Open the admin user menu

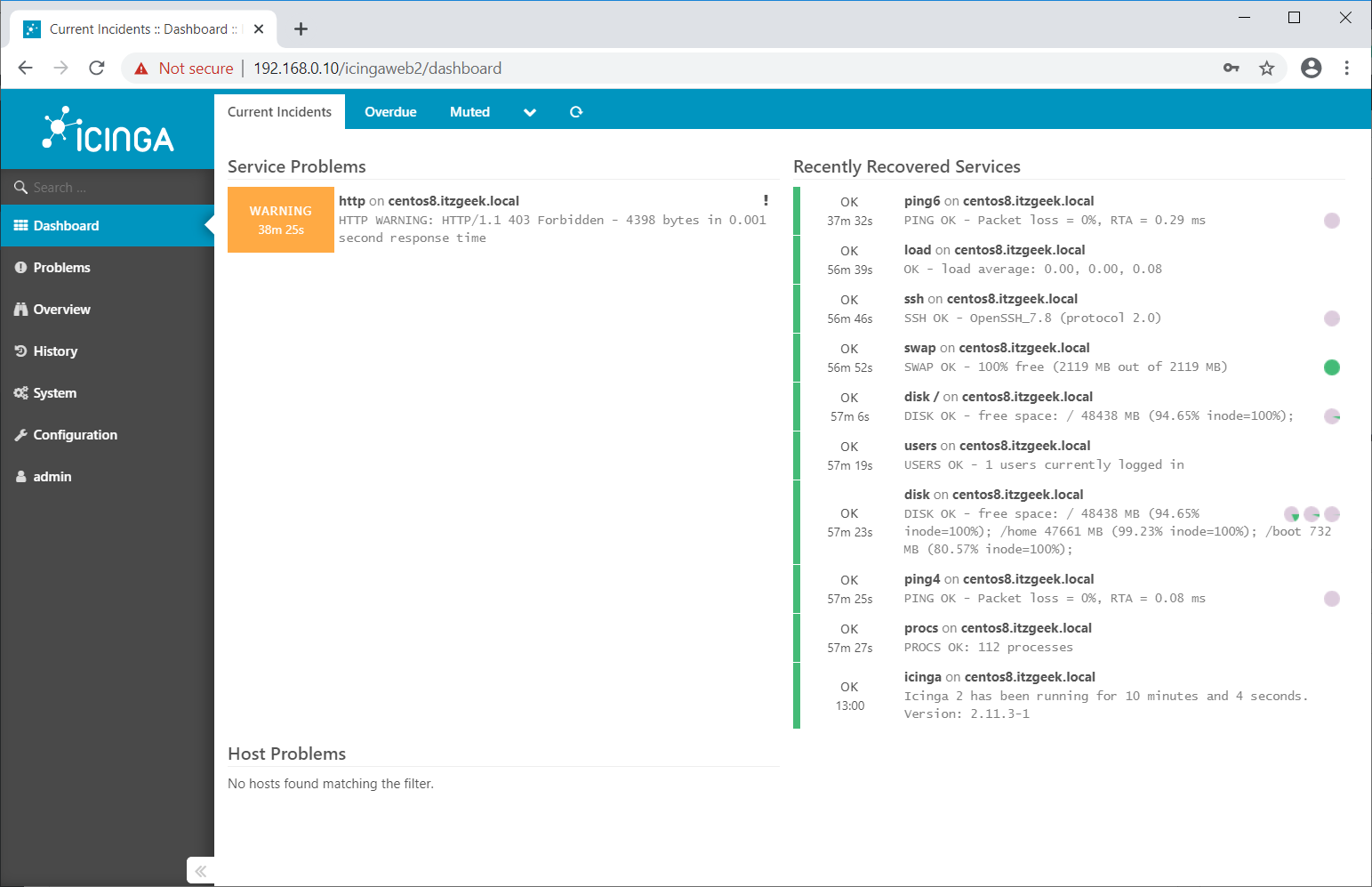click(x=108, y=477)
